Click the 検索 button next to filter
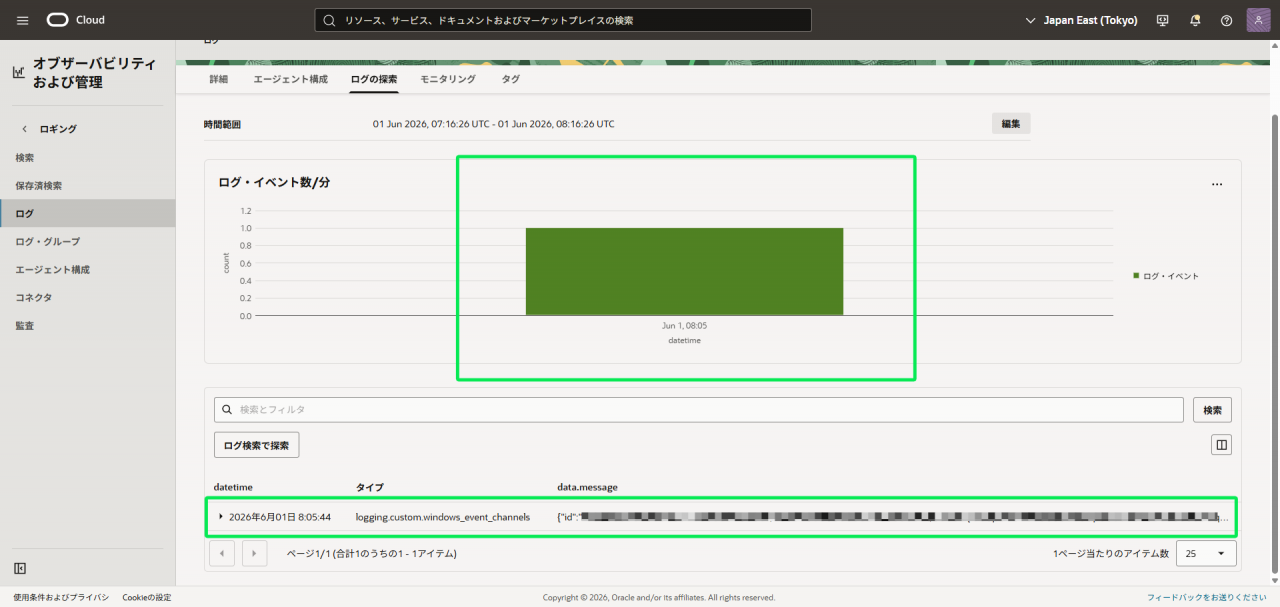 (x=1212, y=410)
